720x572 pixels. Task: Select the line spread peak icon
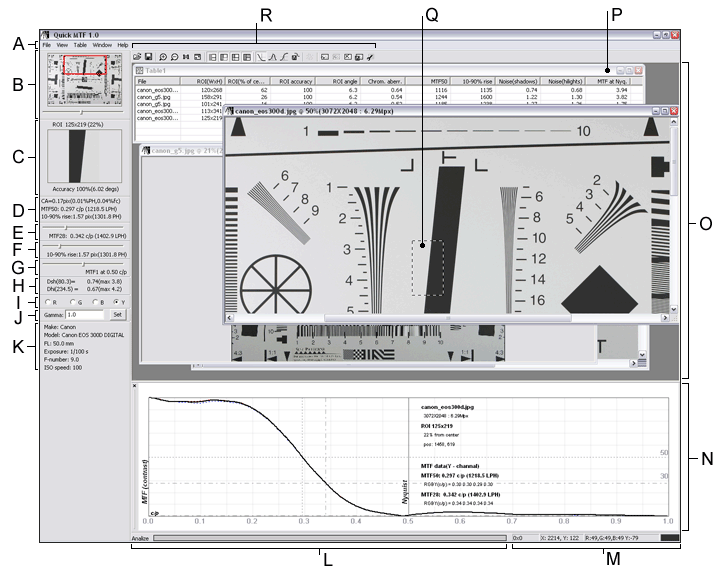click(x=273, y=57)
